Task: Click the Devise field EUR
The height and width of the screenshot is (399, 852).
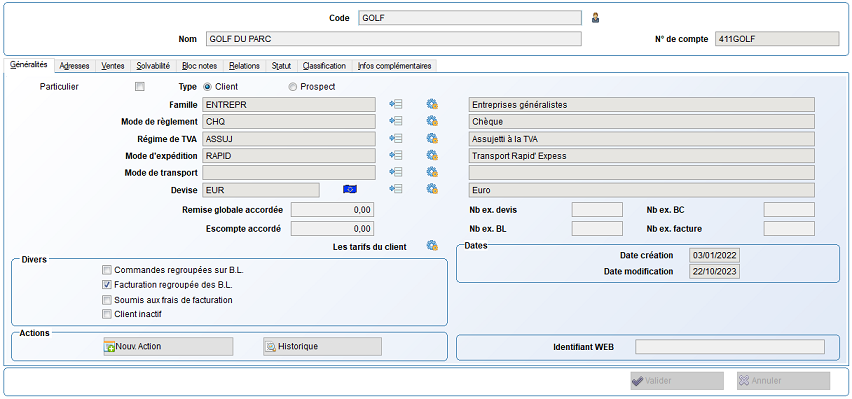Action: [260, 189]
